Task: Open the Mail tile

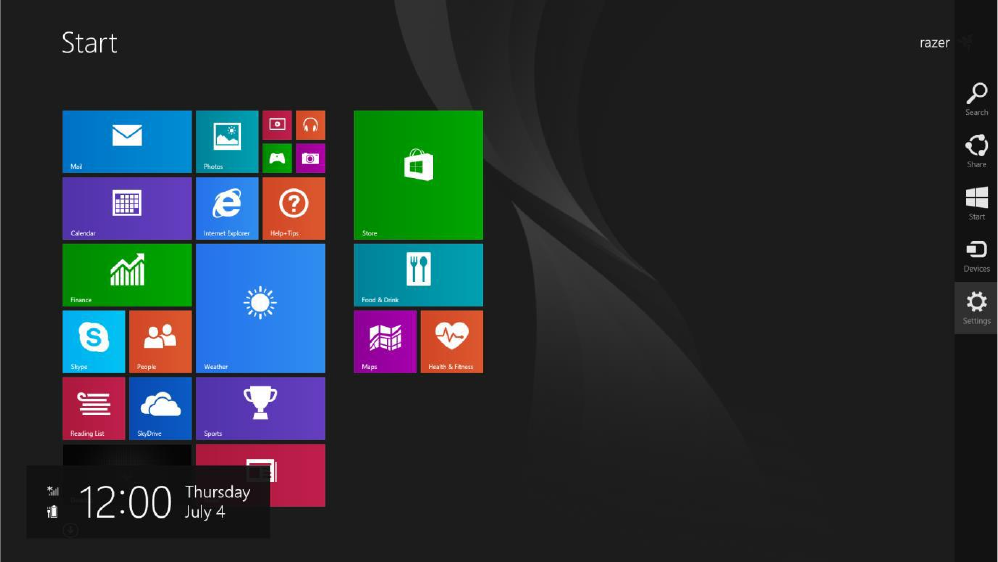Action: click(x=127, y=141)
